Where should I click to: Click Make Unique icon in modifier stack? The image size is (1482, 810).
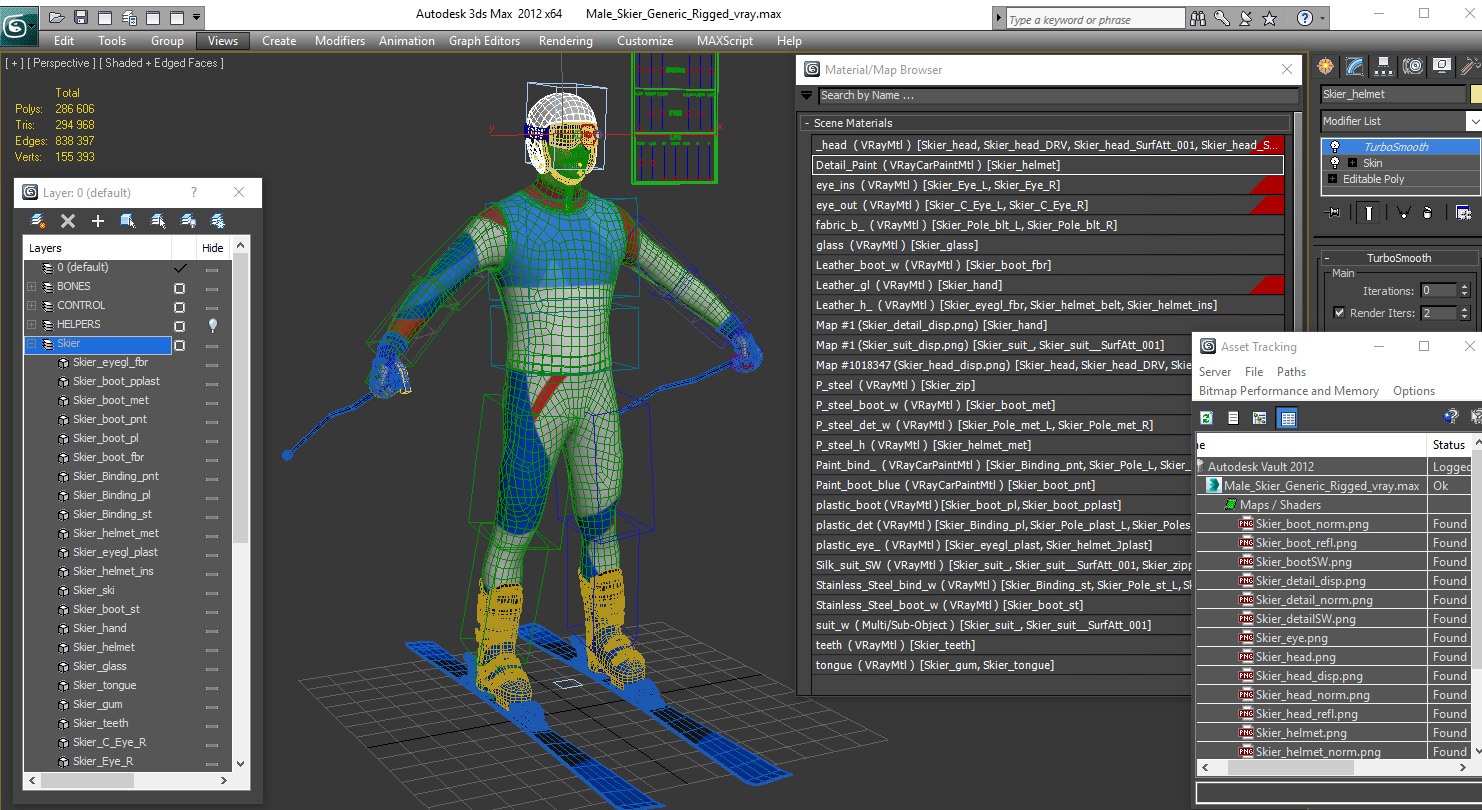[1403, 212]
